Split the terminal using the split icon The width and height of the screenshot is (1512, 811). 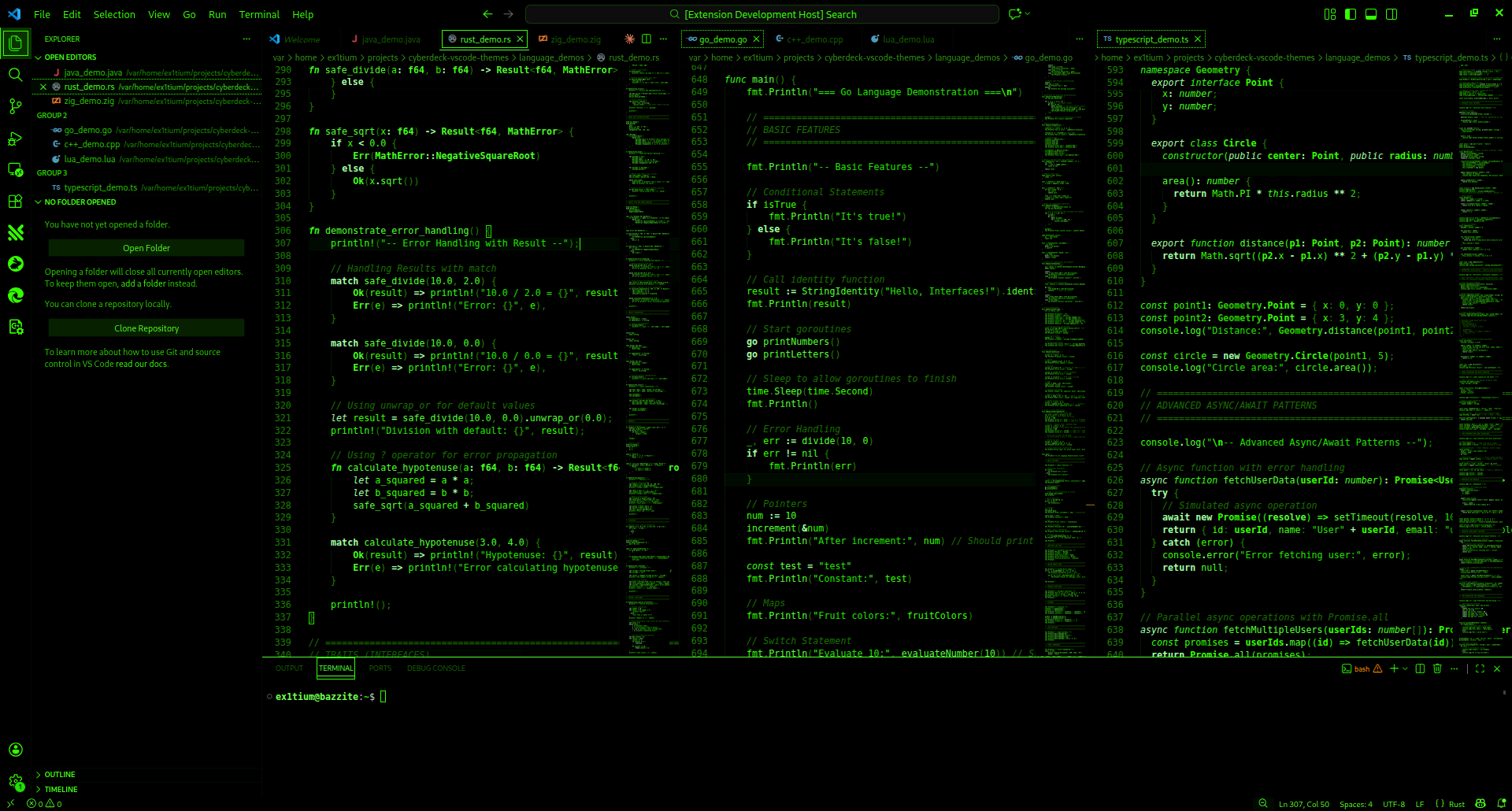[1419, 668]
